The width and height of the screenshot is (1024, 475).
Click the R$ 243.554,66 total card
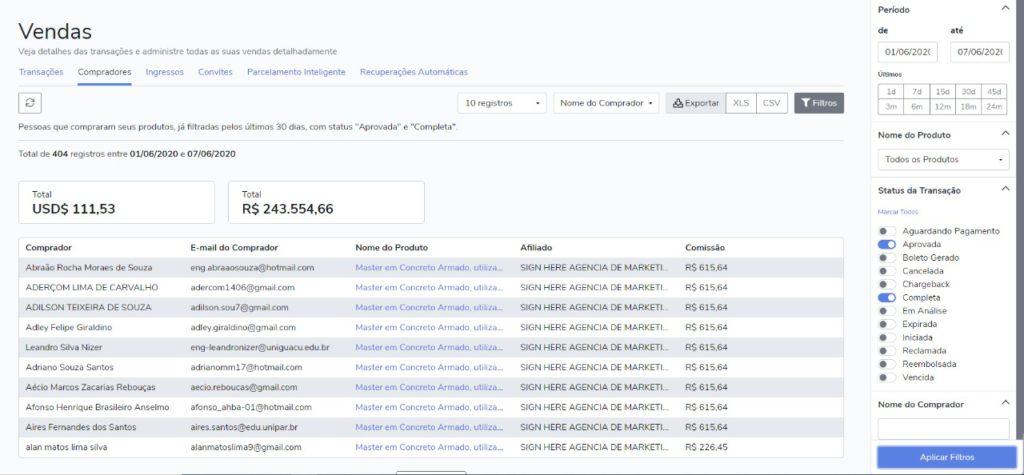coord(327,203)
